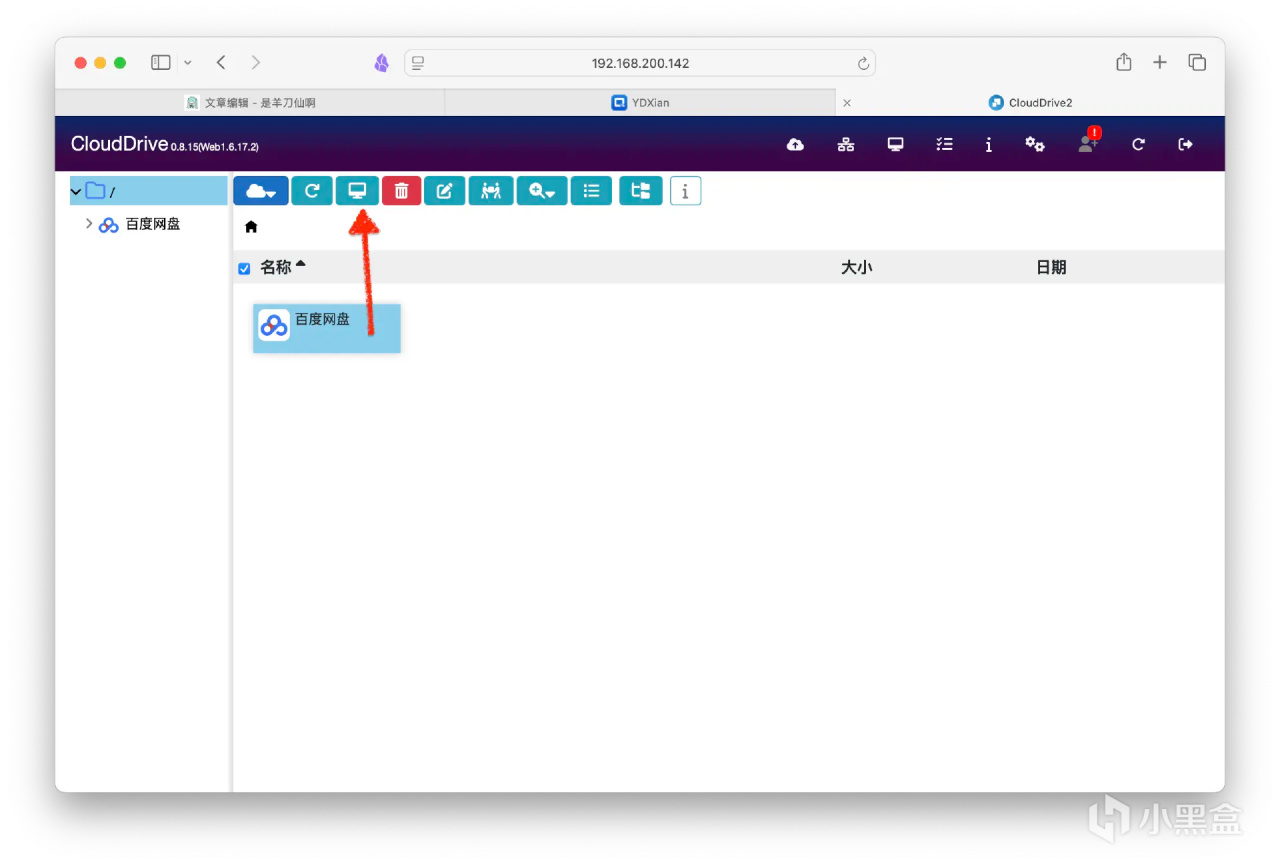
Task: Click the home breadcrumb icon
Action: [251, 227]
